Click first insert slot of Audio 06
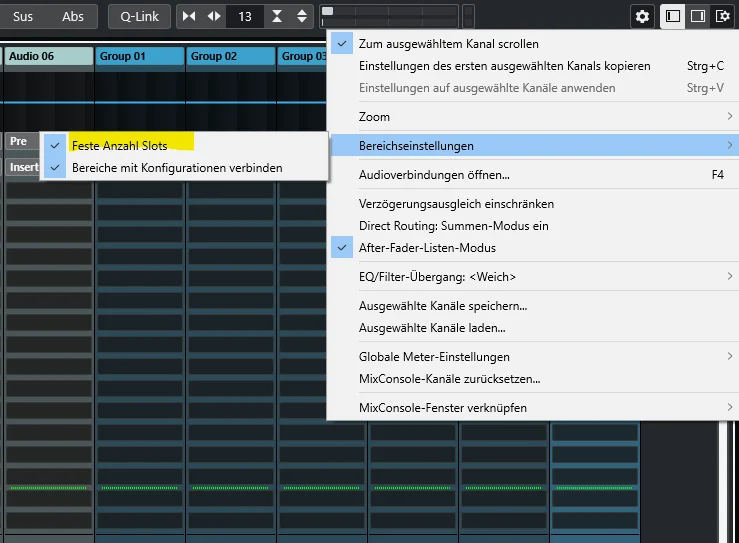The image size is (739, 543). tap(49, 190)
